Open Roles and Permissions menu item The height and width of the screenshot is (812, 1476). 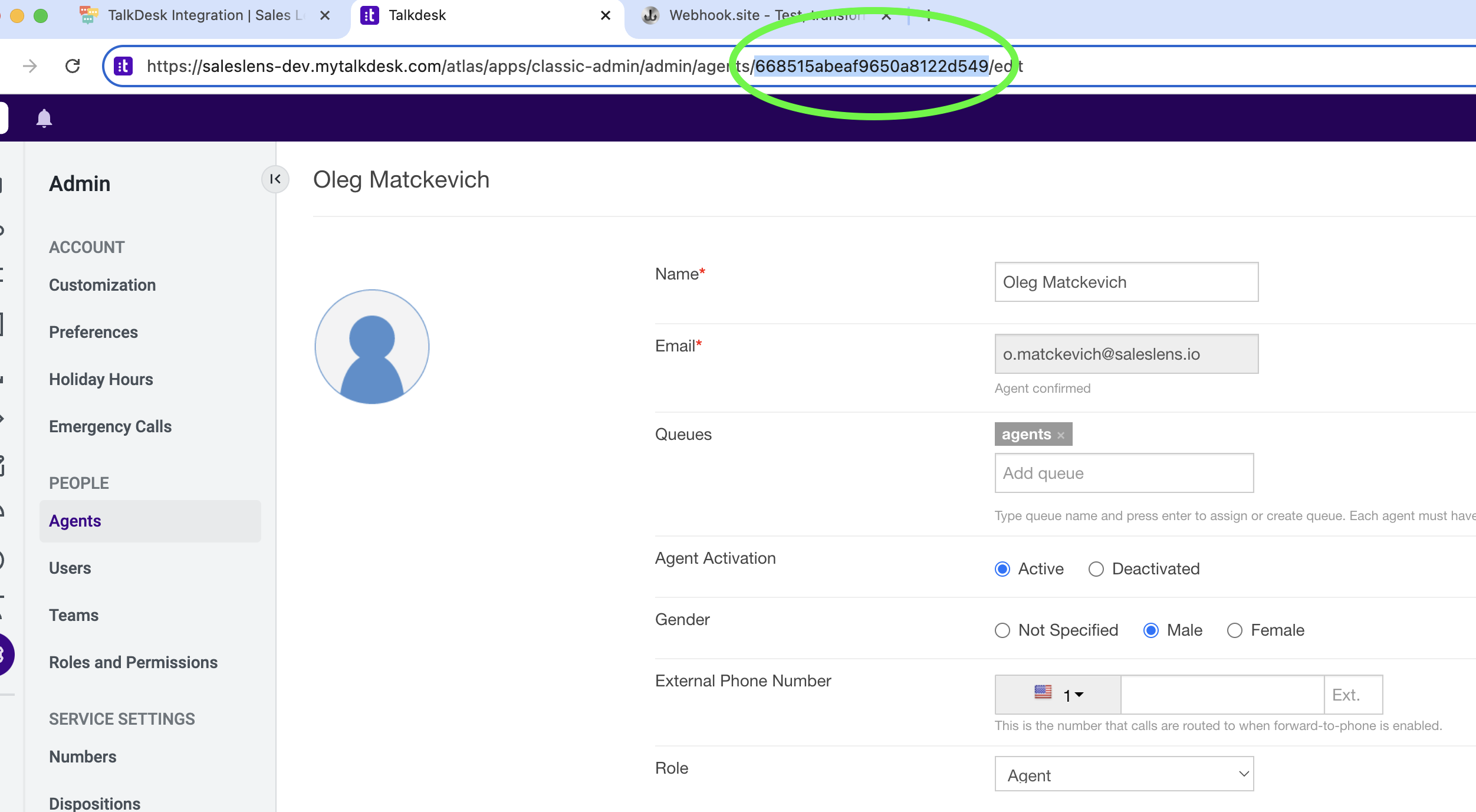click(x=133, y=662)
